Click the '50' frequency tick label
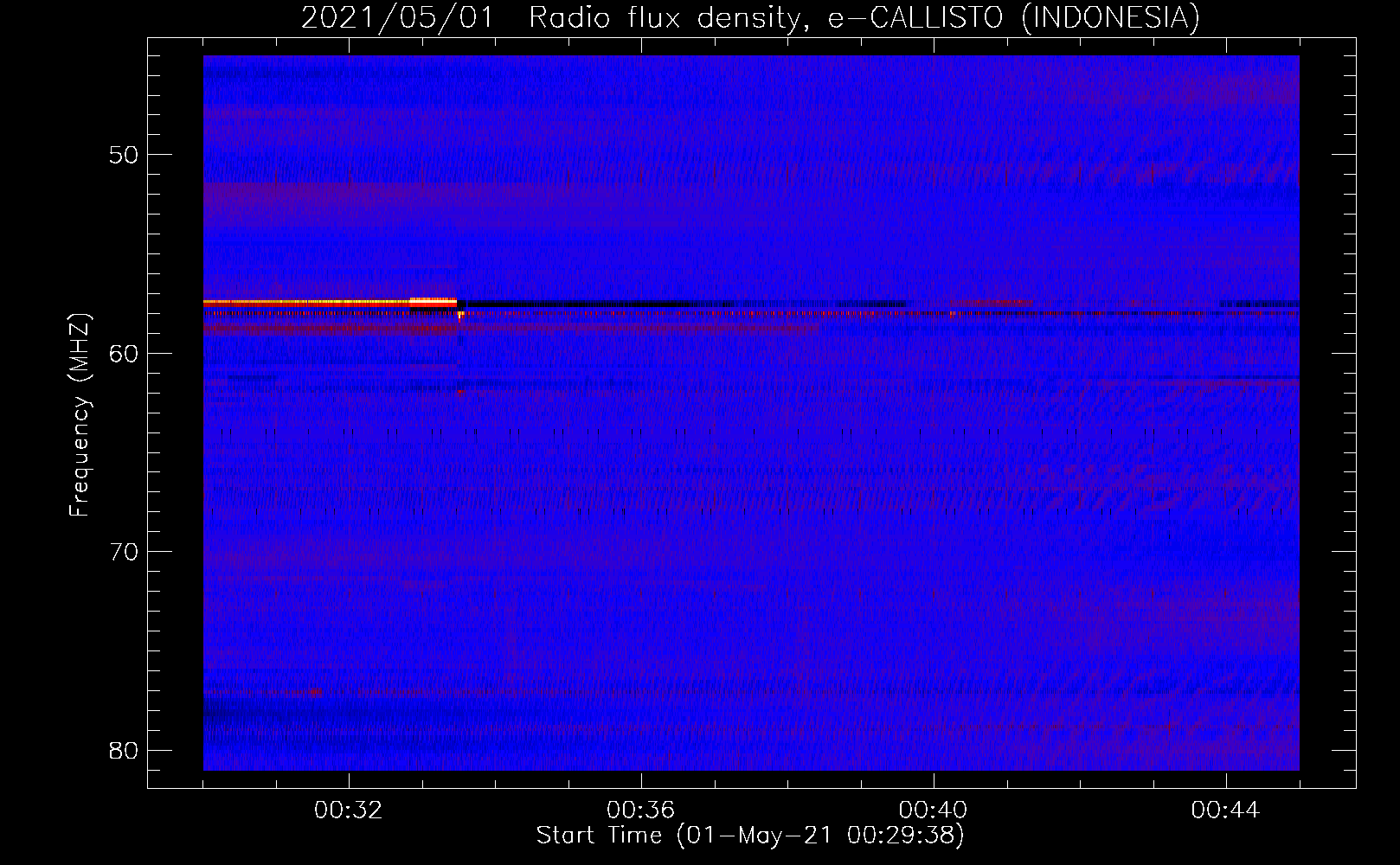Screen dimensions: 1400x865 click(x=124, y=155)
